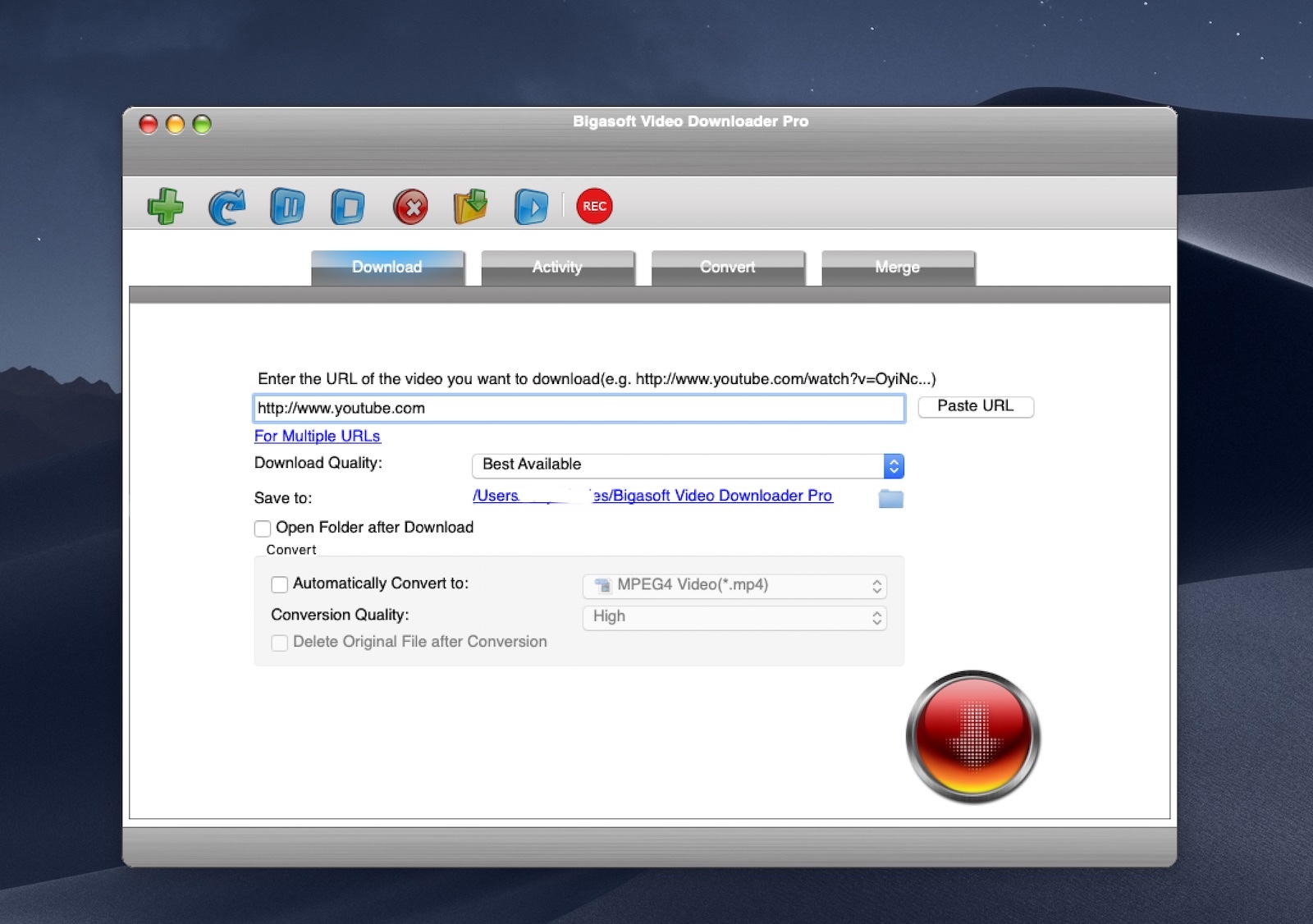Open the Merge tab
The image size is (1313, 924).
(898, 268)
